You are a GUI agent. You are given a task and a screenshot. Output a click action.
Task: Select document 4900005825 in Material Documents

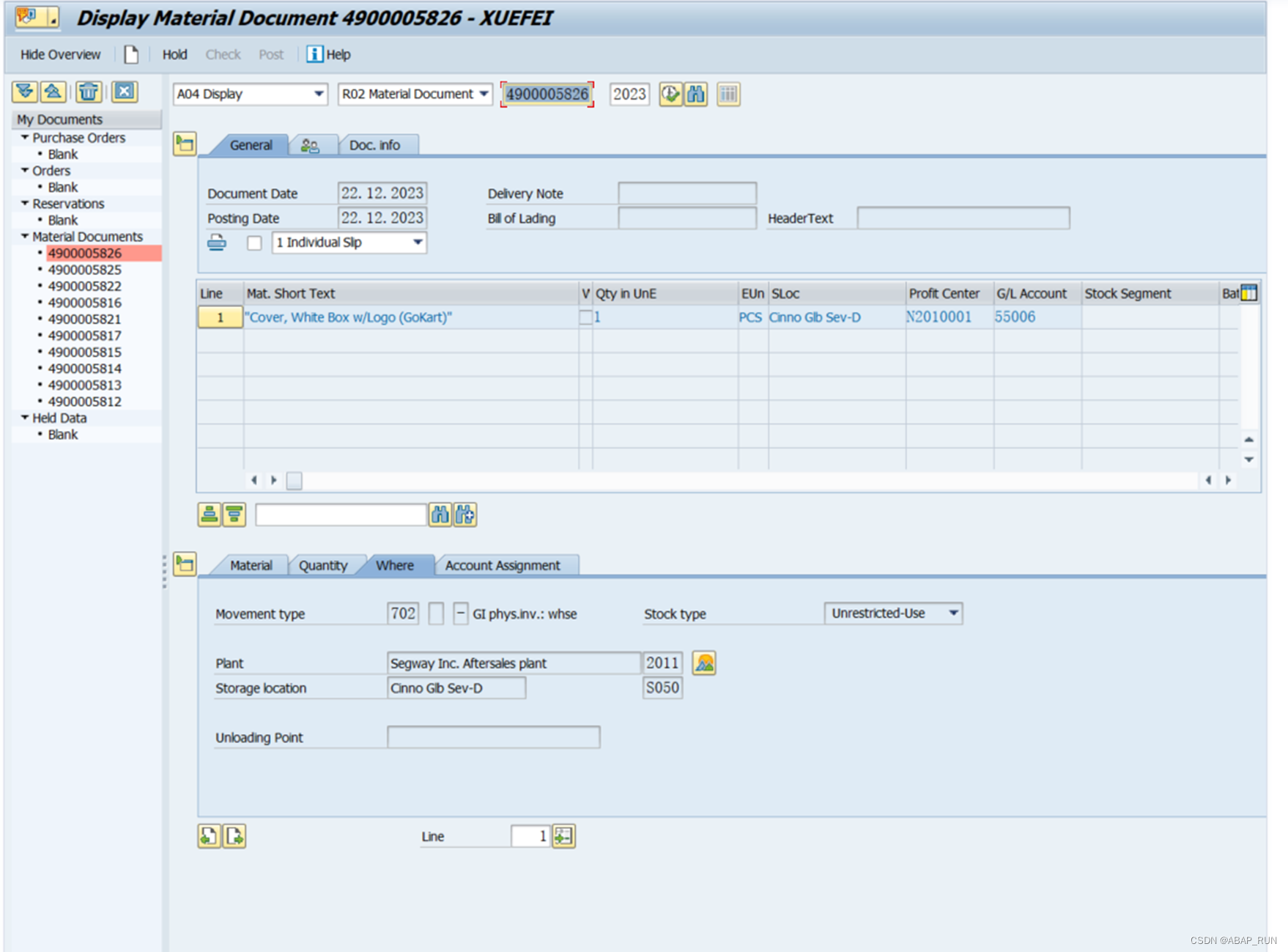[x=84, y=269]
